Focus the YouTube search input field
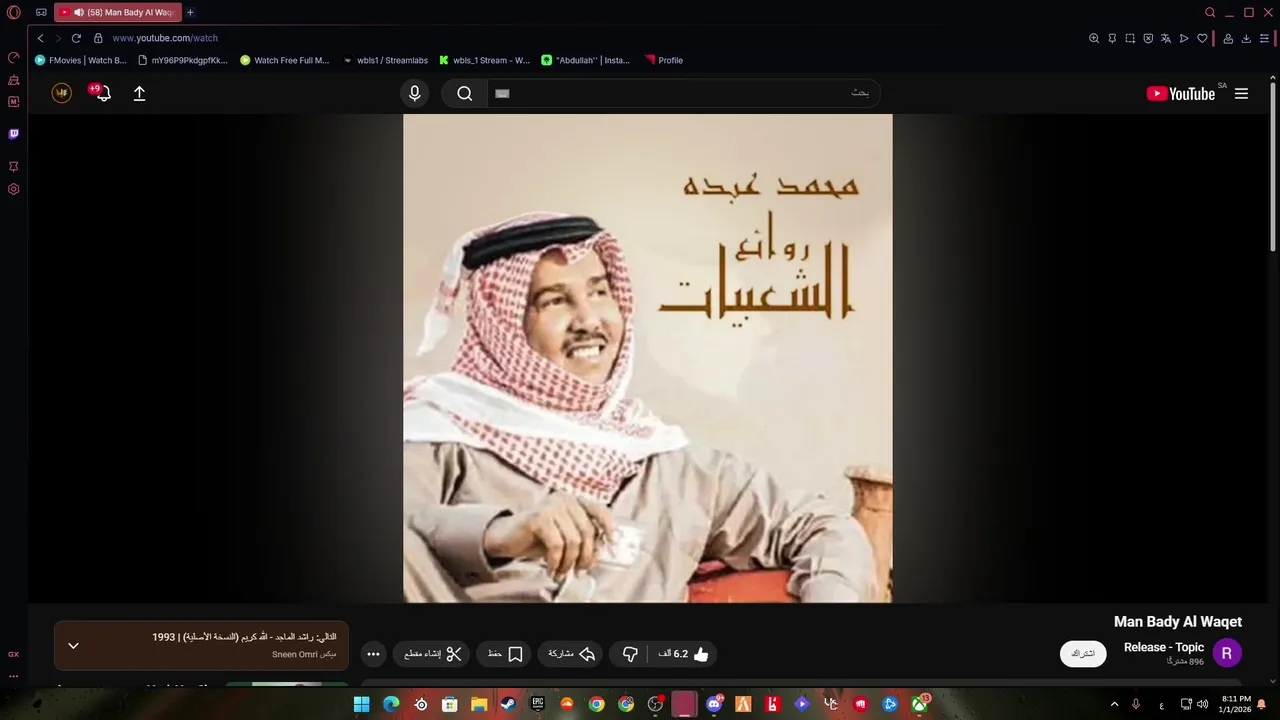The width and height of the screenshot is (1280, 720). [684, 93]
